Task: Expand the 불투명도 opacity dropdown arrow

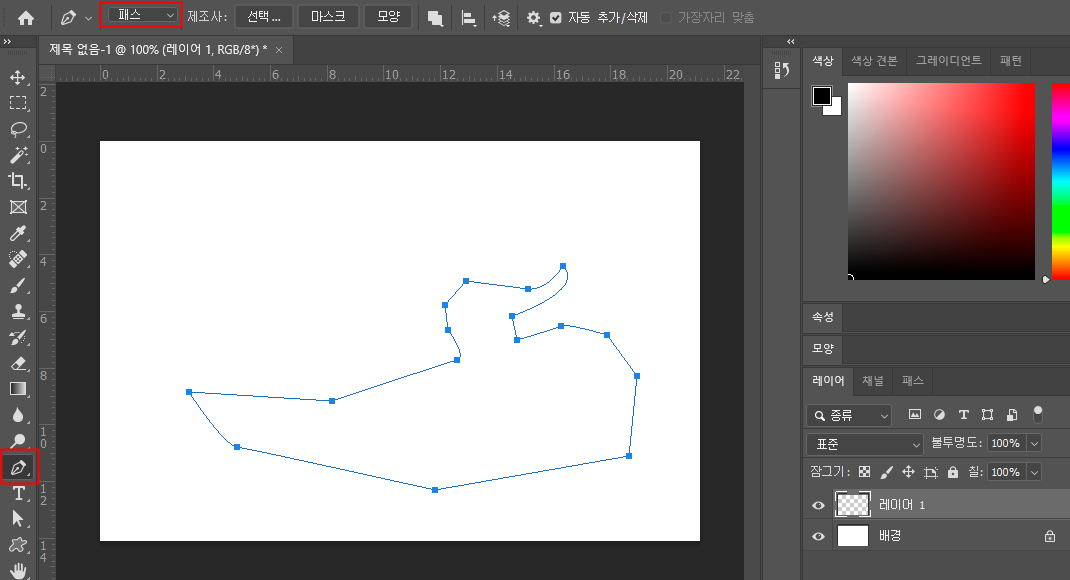Action: pyautogui.click(x=1034, y=443)
